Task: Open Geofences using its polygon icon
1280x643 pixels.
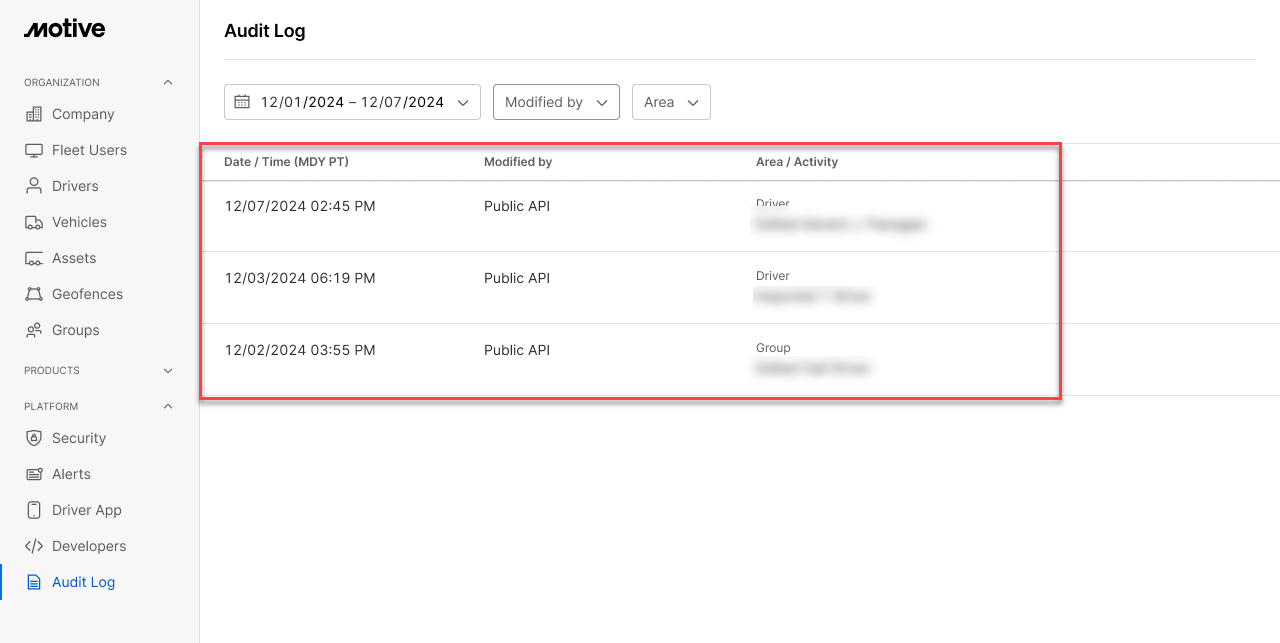Action: 34,294
